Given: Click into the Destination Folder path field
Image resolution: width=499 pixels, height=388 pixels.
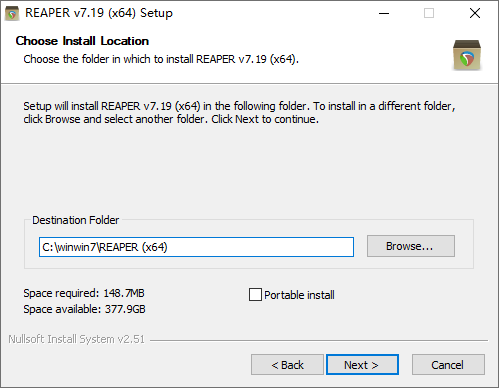Looking at the screenshot, I should point(196,247).
